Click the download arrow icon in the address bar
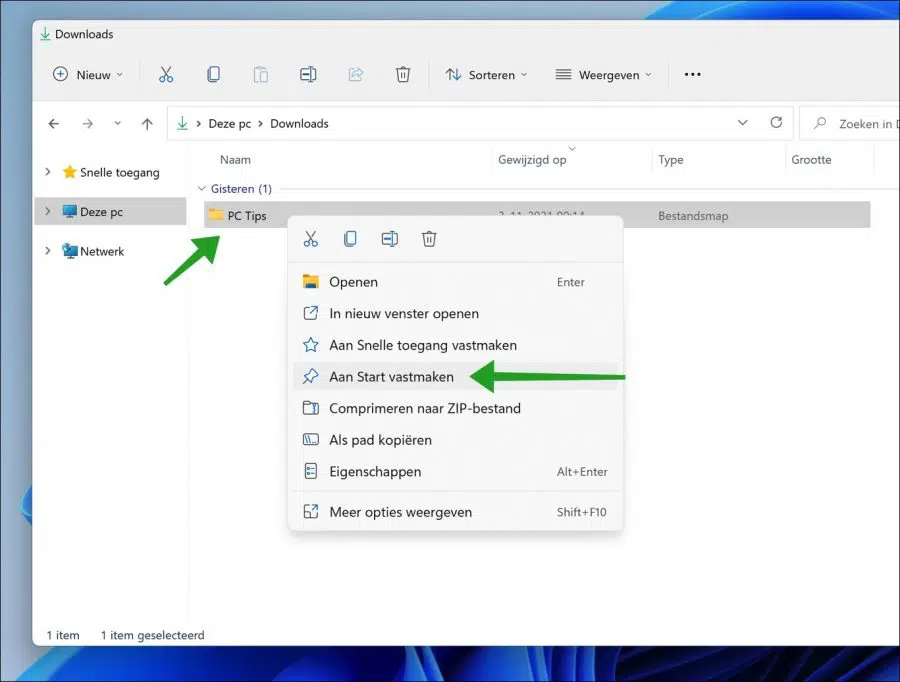Screen dimensions: 900x682 pyautogui.click(x=182, y=123)
